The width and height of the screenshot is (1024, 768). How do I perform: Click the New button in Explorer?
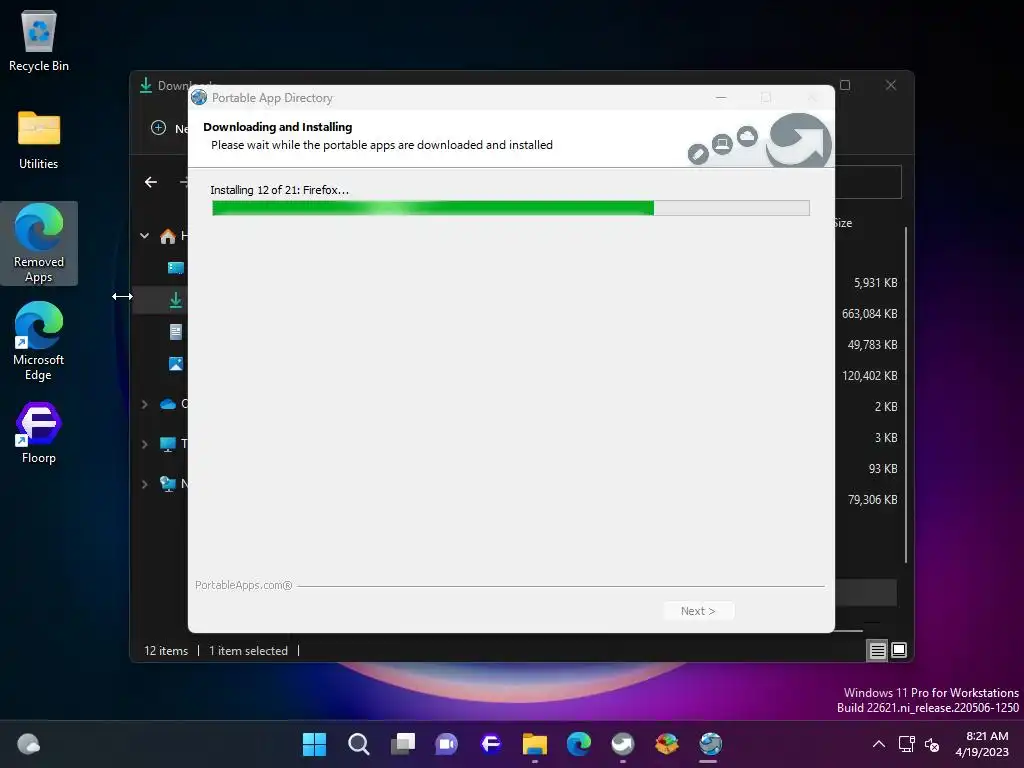[168, 128]
